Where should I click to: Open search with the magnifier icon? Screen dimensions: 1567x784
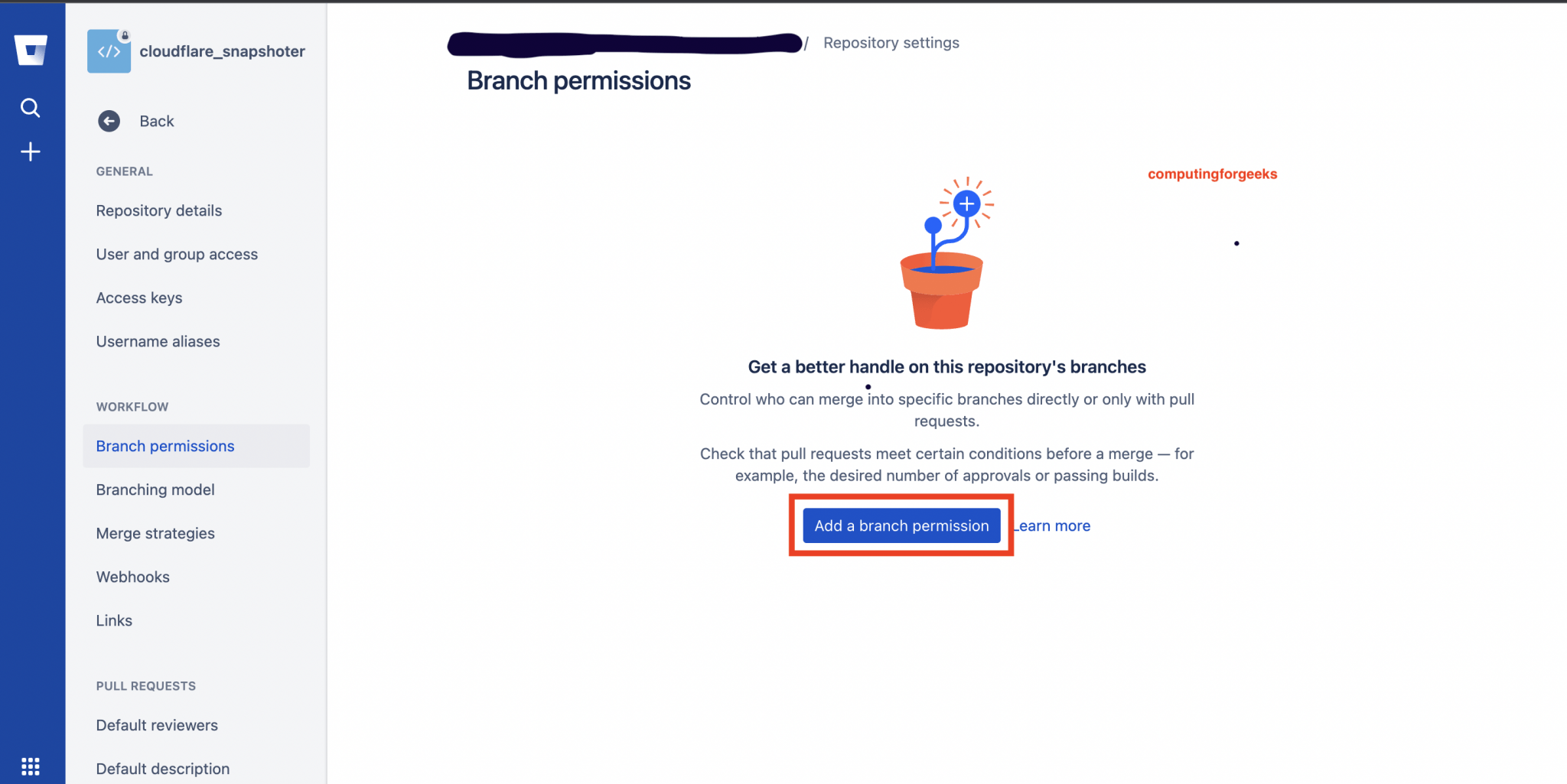pos(31,108)
